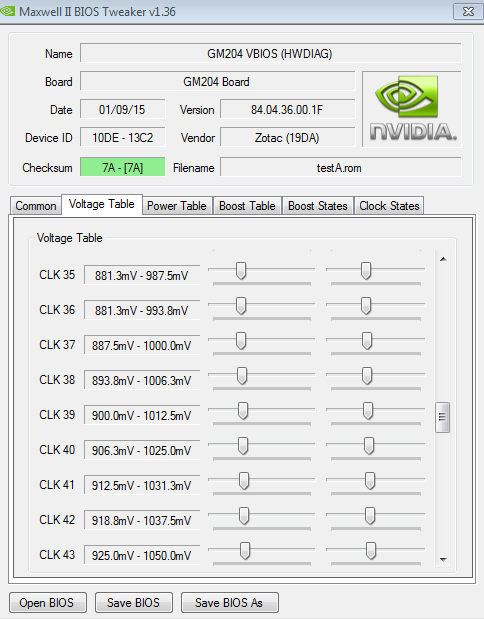This screenshot has width=484, height=619.
Task: Click CLK 35 maximum voltage slider handle
Action: [366, 271]
